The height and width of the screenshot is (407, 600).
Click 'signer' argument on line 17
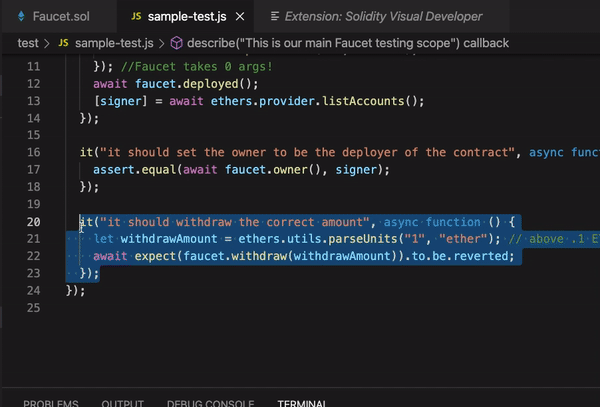[x=356, y=169]
